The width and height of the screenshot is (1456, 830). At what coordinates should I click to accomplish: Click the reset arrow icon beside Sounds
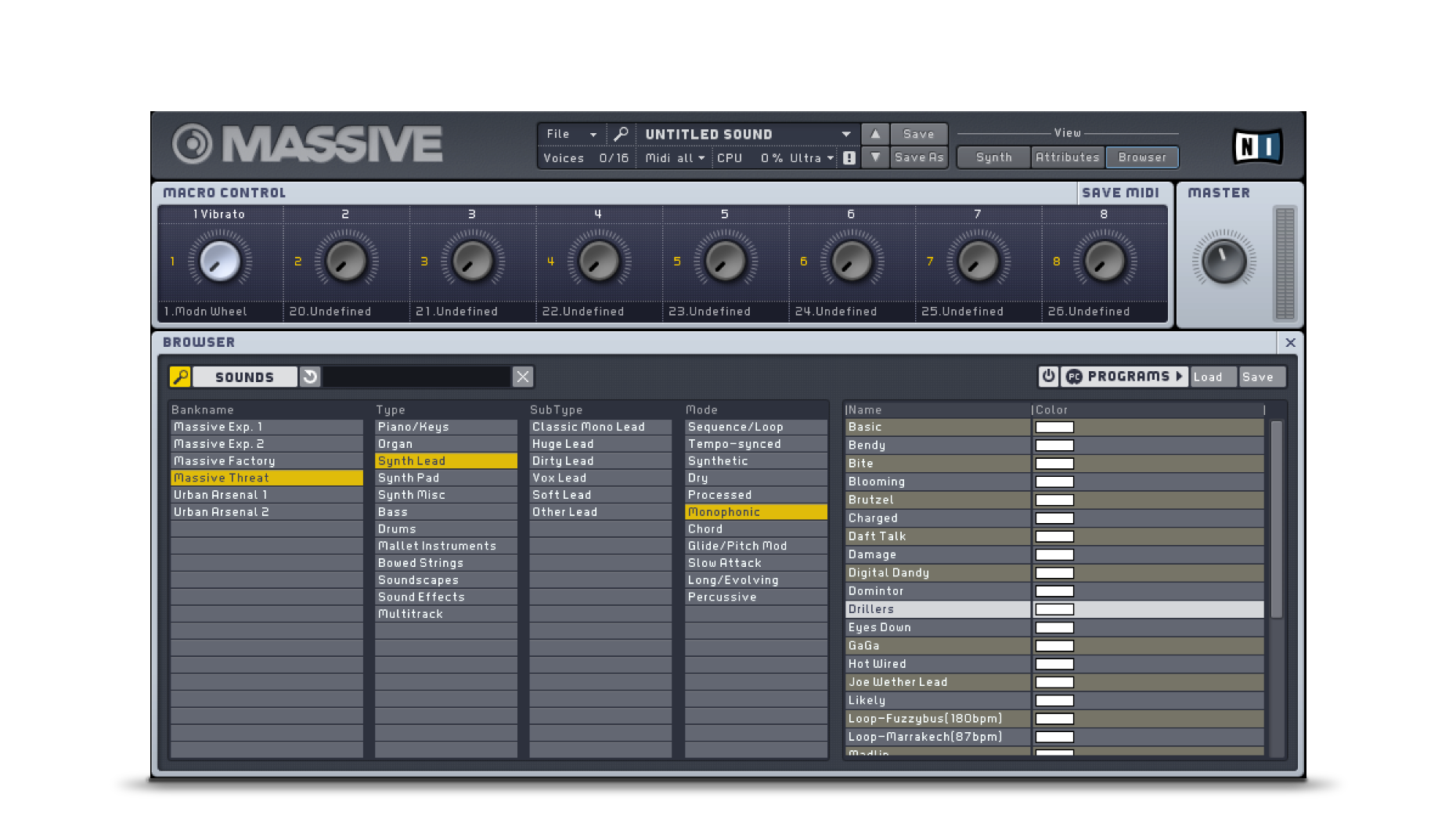coord(310,377)
